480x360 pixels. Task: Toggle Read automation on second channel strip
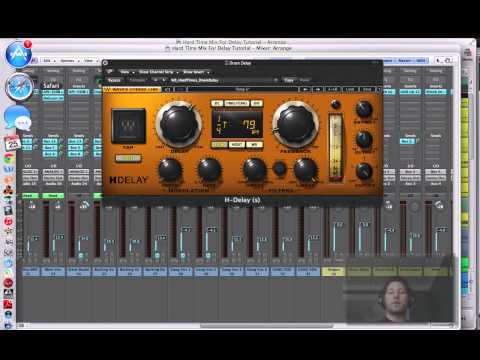tap(53, 196)
